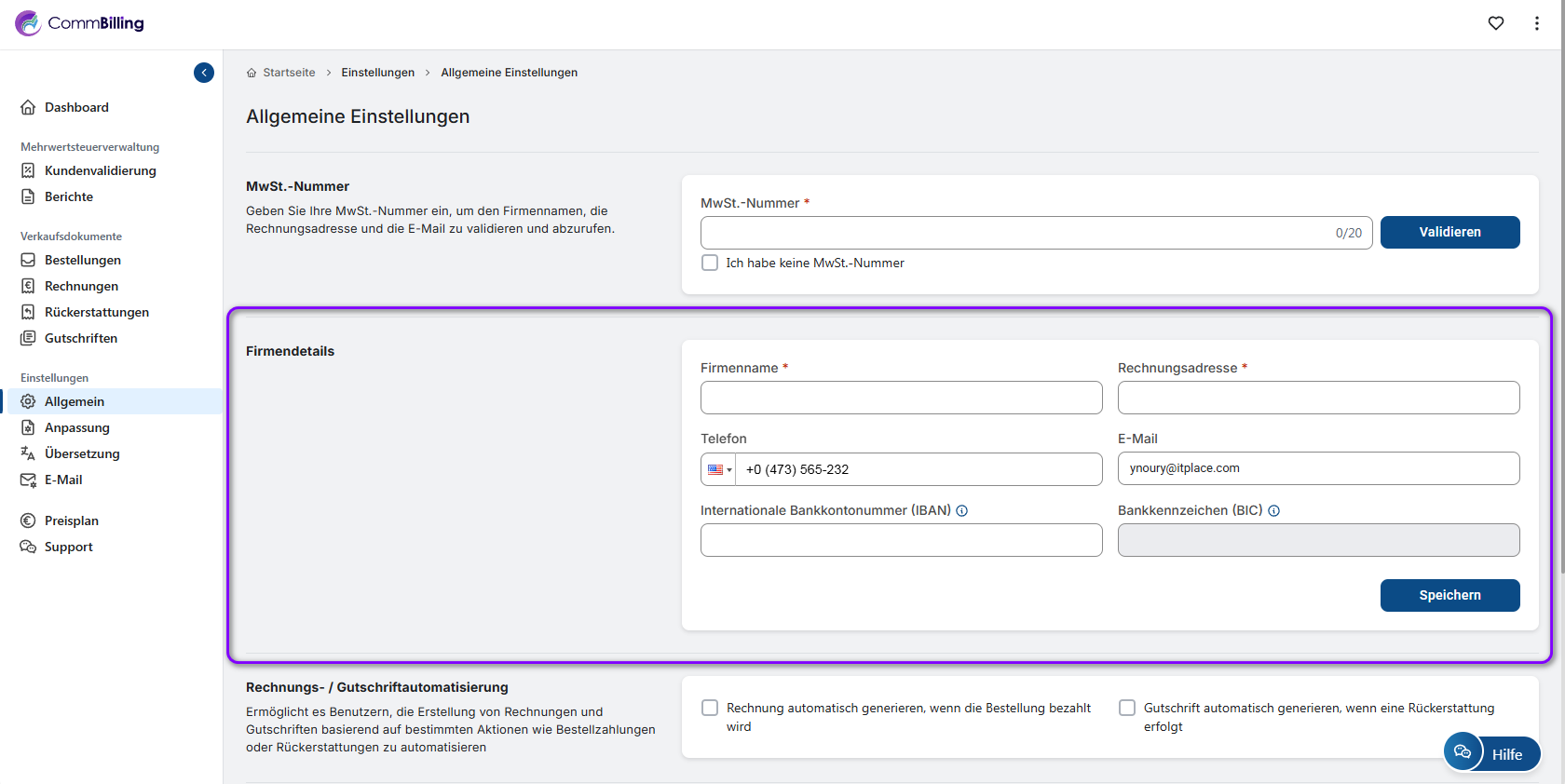Open Berichte in sidebar
Screen dimensions: 1565x784
coord(69,196)
